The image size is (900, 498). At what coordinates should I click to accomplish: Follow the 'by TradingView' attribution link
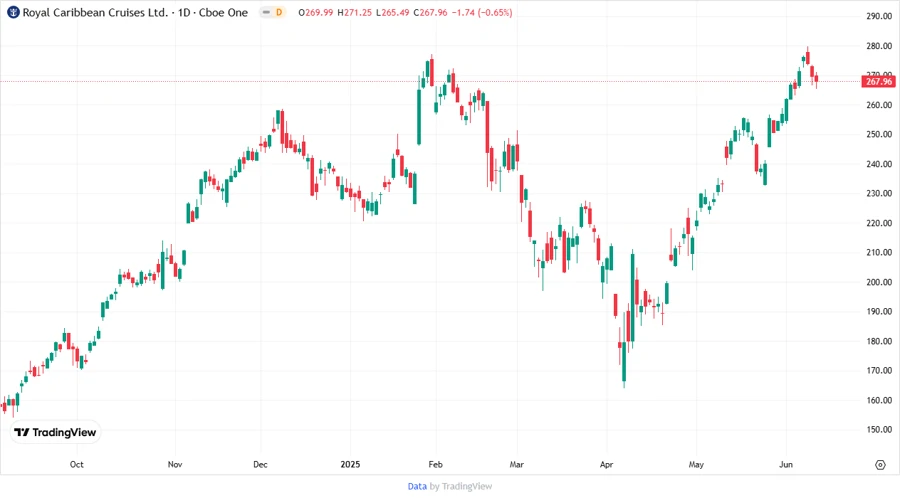click(x=461, y=486)
